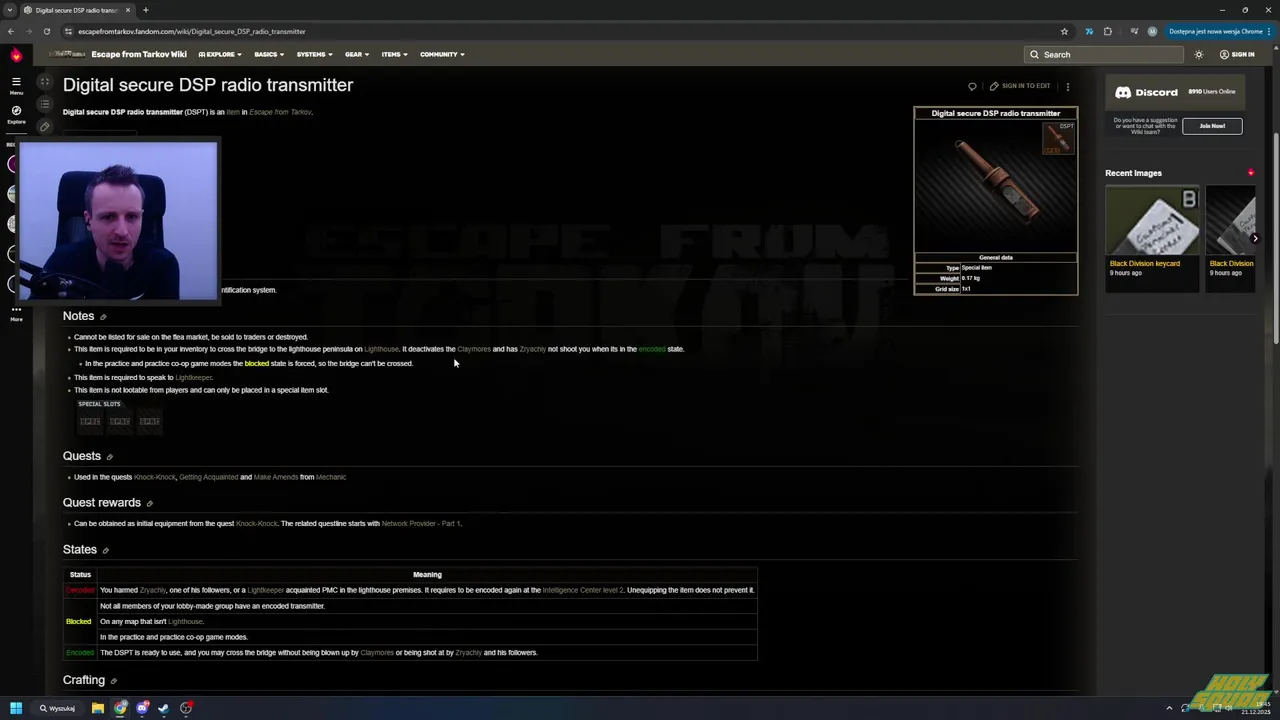Bookmark this page with the star icon

(1064, 31)
